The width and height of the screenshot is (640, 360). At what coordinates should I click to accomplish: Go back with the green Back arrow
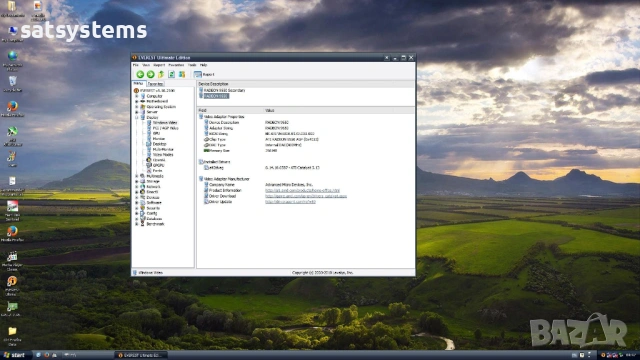point(140,74)
